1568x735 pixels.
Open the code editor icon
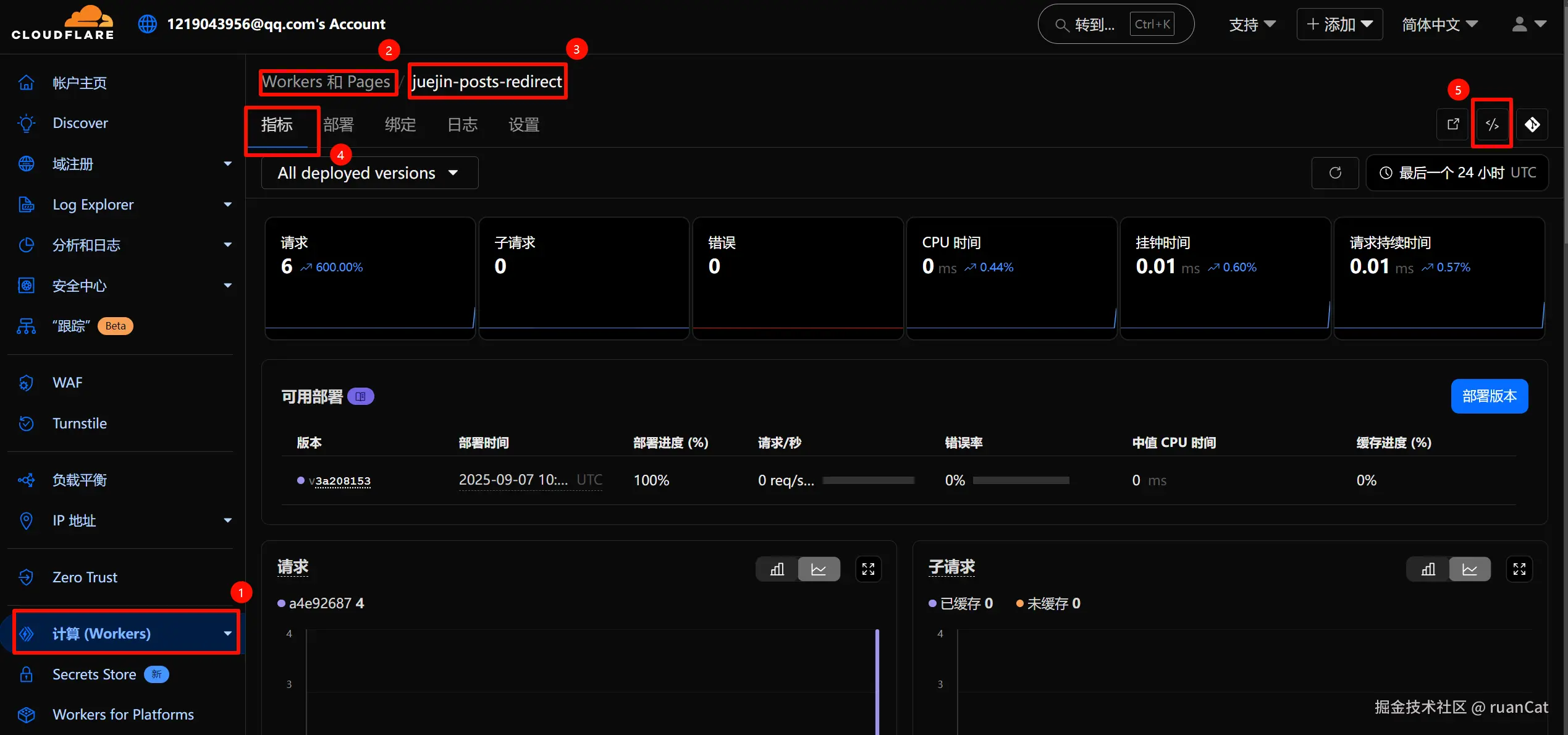tap(1492, 124)
